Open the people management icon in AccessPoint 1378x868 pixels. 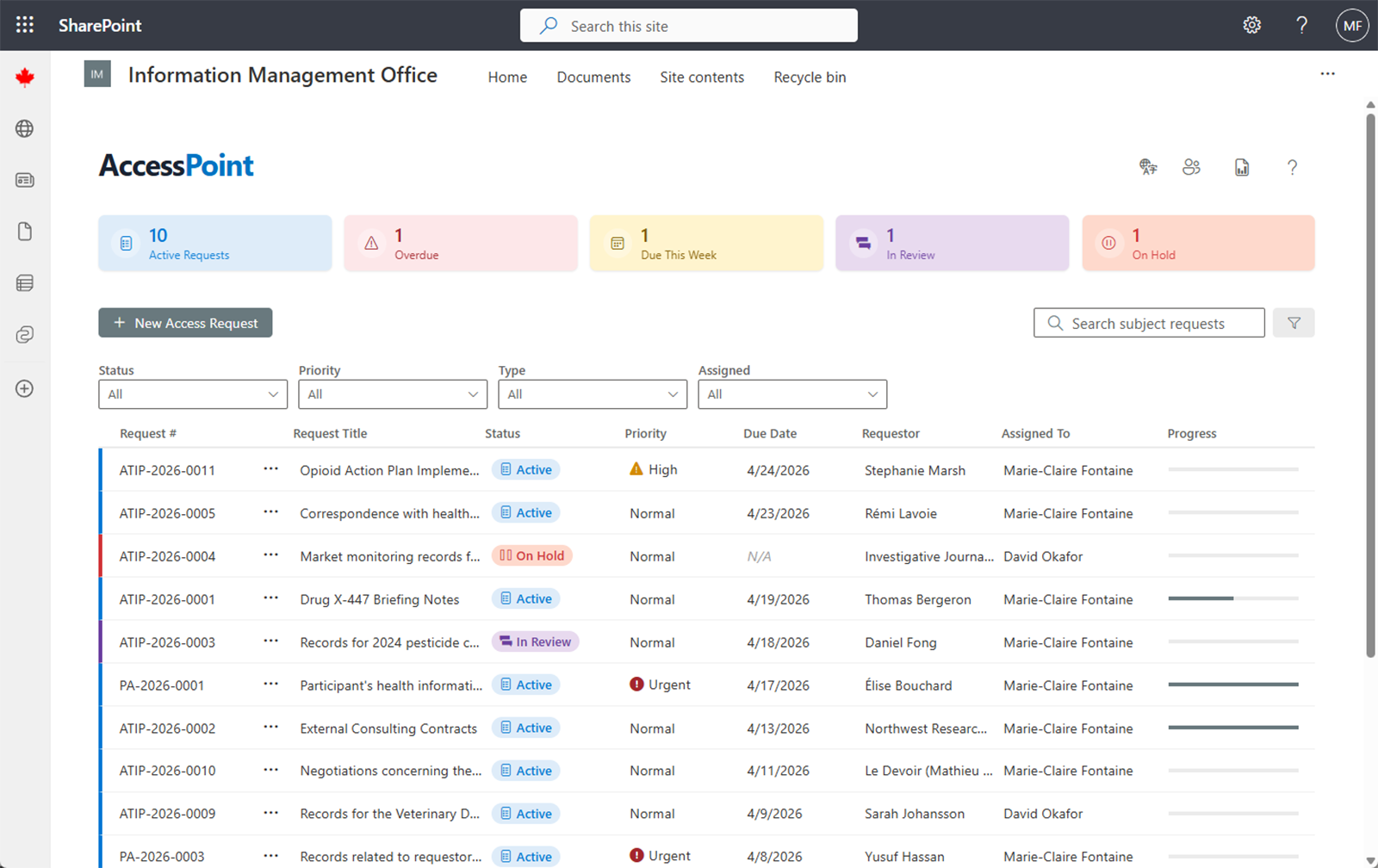click(x=1192, y=167)
